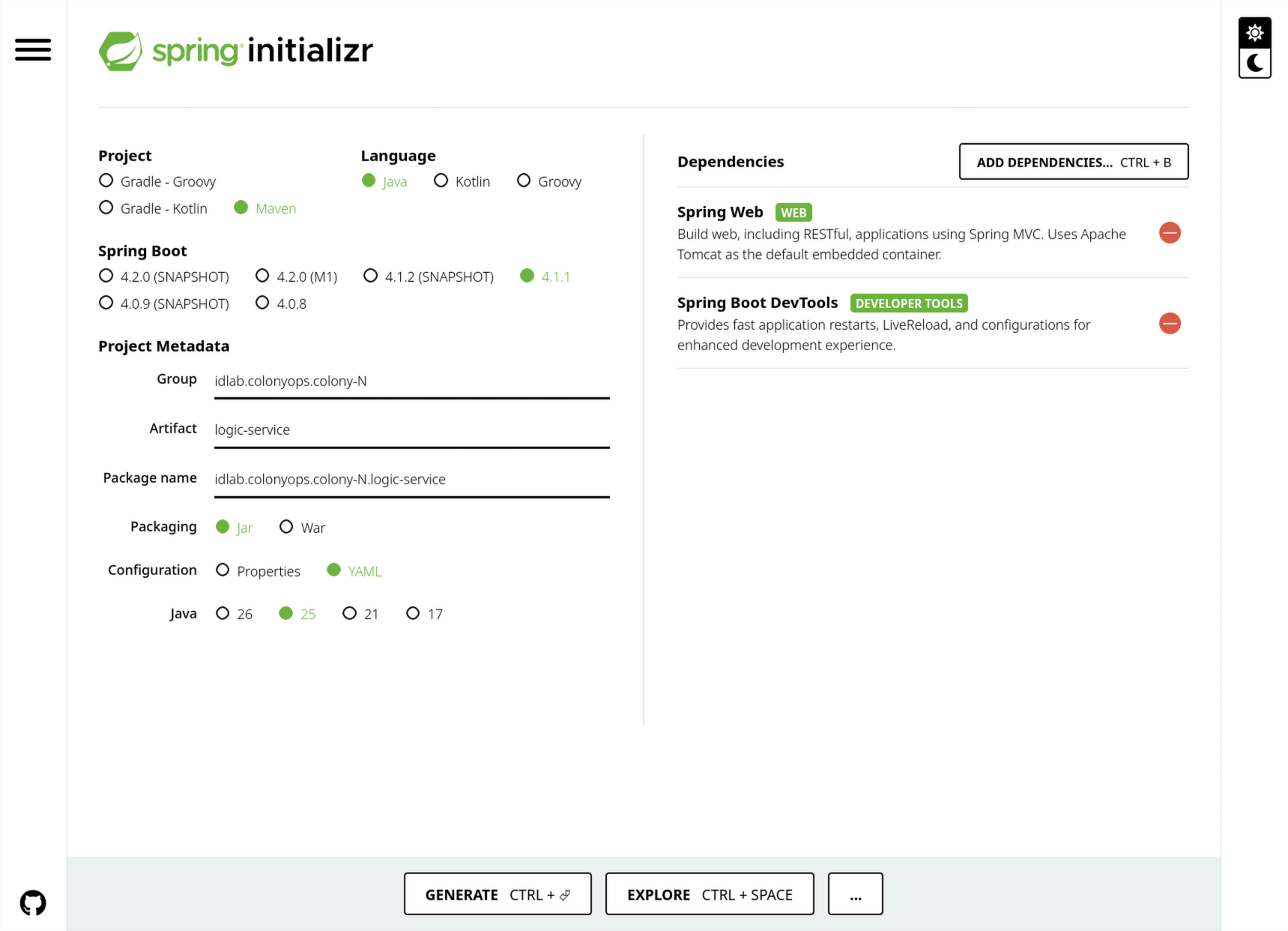This screenshot has height=931, width=1288.
Task: Select Spring Boot 4.2.0 (M1)
Action: [297, 277]
